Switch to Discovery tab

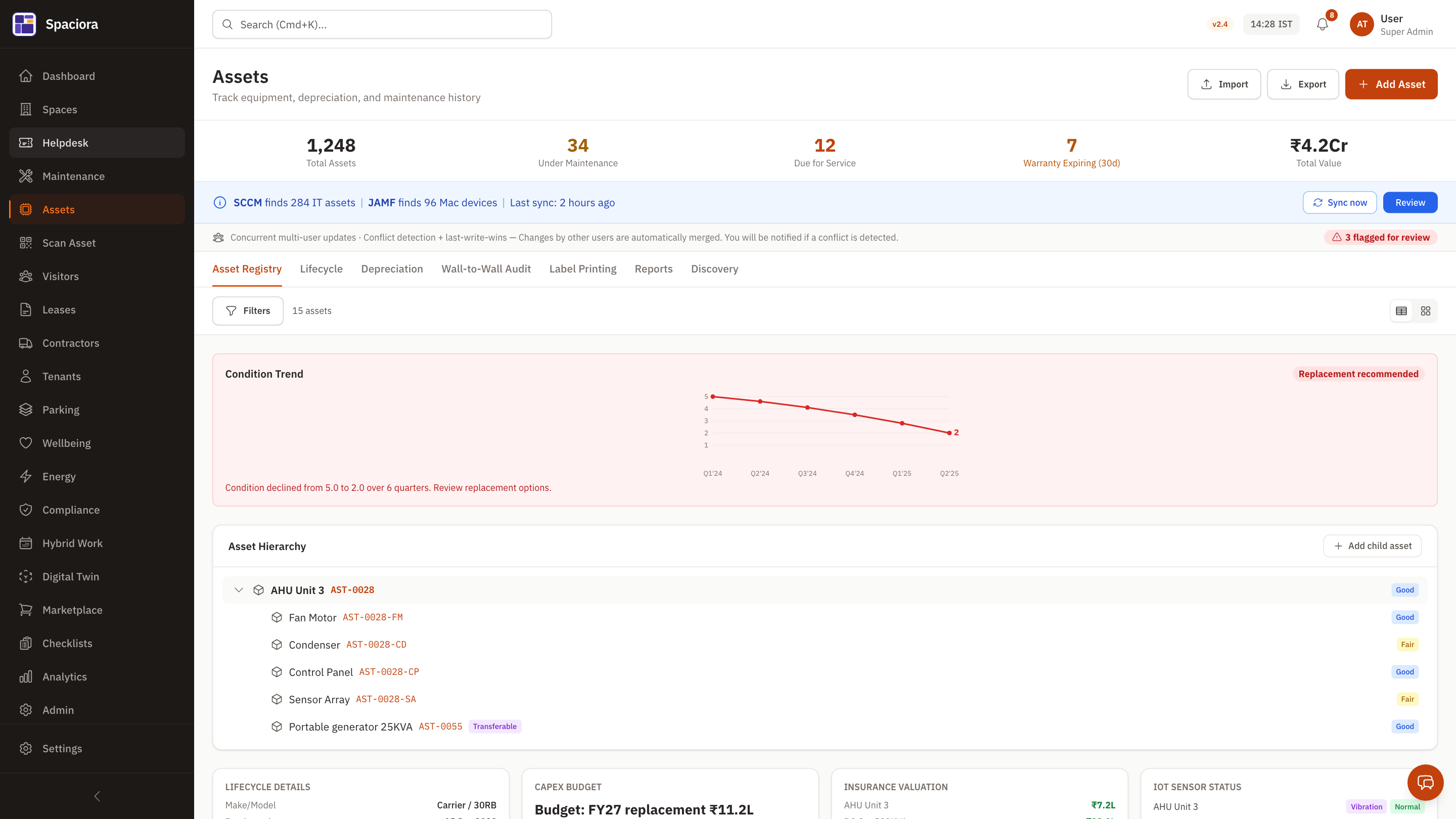tap(714, 268)
